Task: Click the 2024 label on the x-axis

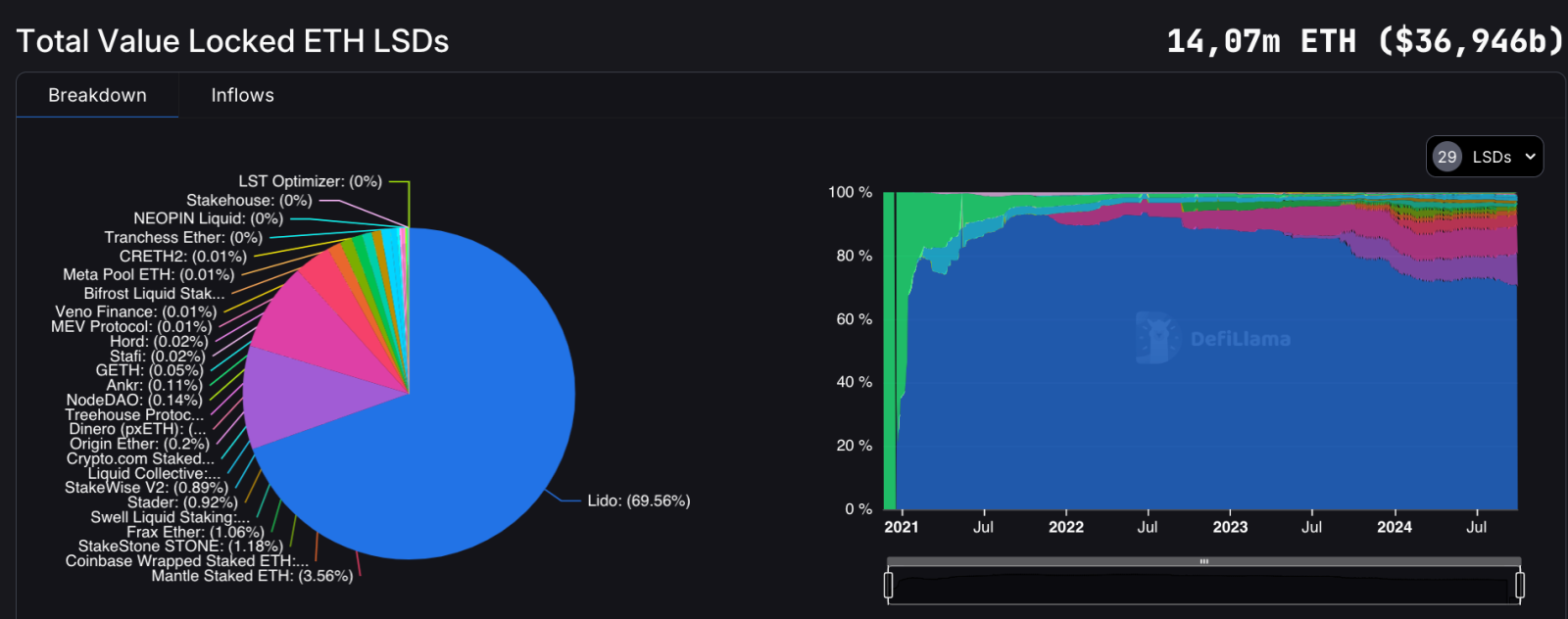Action: point(1395,527)
